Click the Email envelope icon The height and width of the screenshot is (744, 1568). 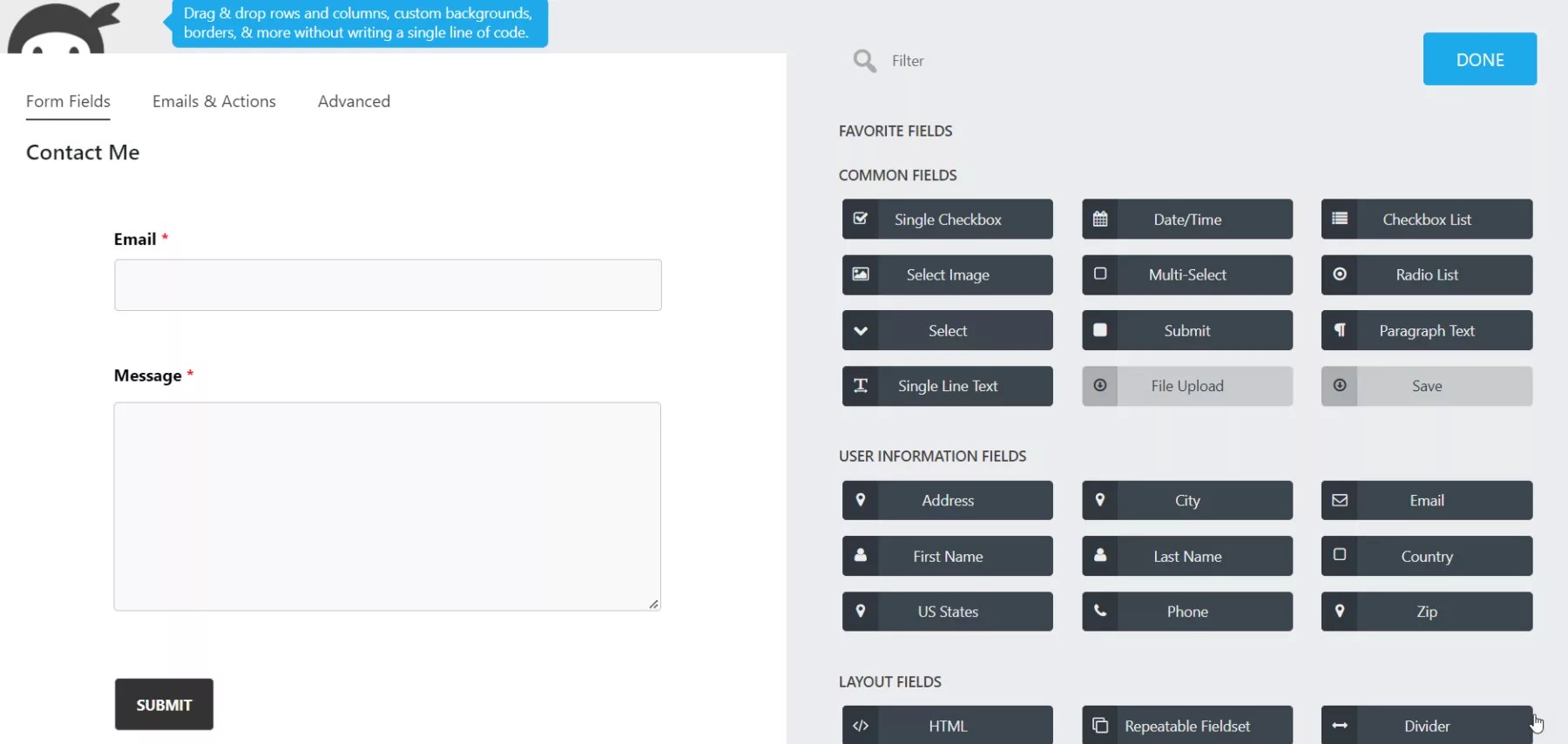pyautogui.click(x=1340, y=500)
